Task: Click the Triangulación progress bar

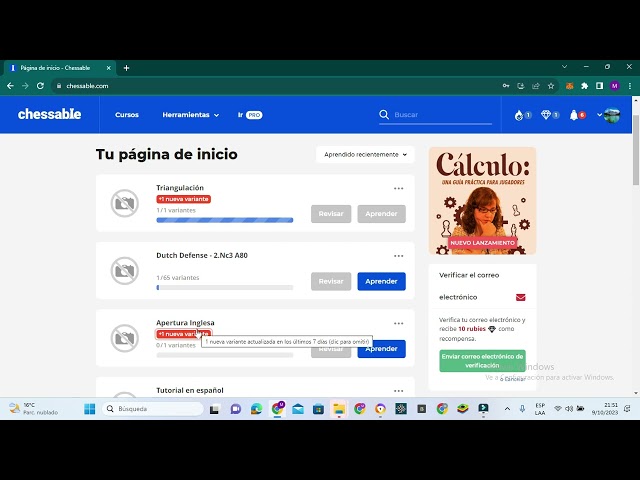Action: coord(224,220)
